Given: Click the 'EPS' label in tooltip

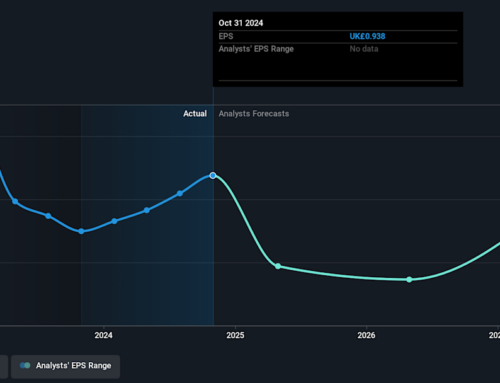Looking at the screenshot, I should pyautogui.click(x=226, y=36).
